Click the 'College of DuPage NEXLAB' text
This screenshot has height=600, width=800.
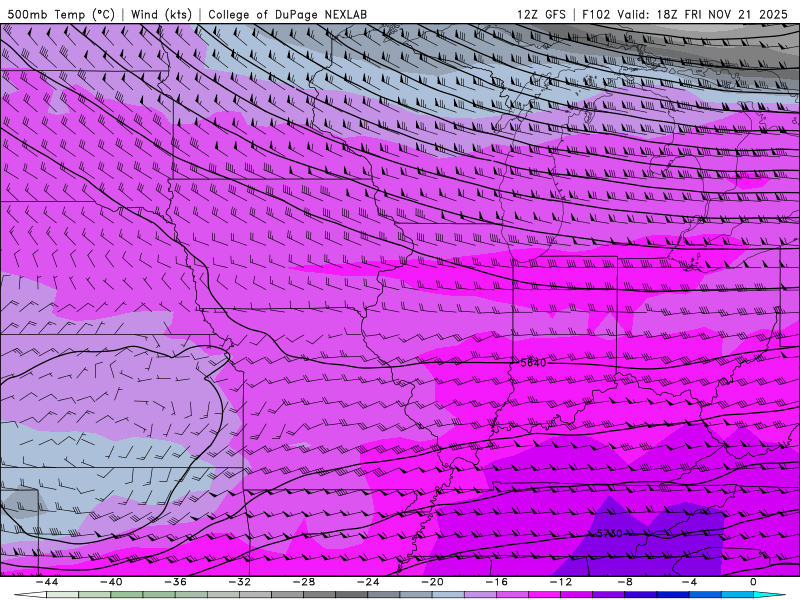tap(287, 14)
